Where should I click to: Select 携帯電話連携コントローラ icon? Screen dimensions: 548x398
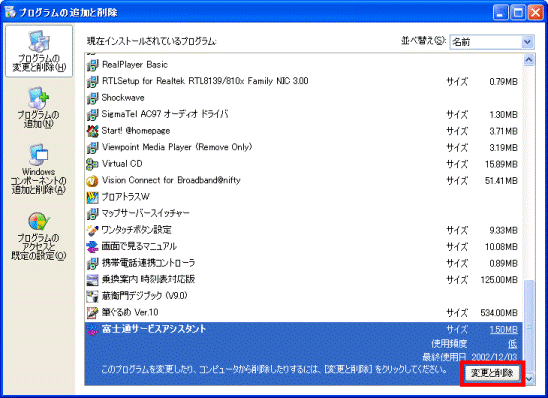point(93,263)
